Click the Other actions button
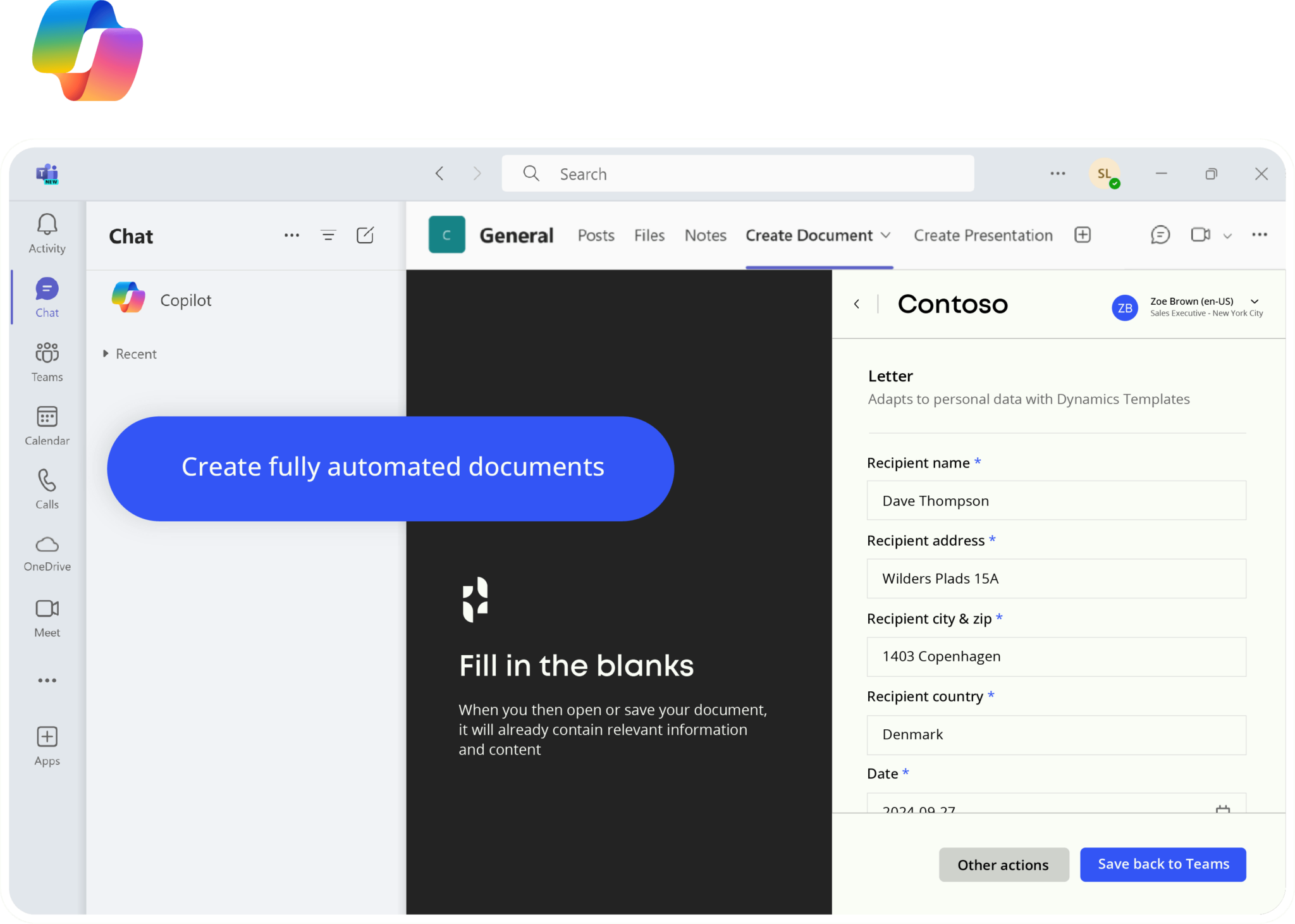 (1003, 865)
